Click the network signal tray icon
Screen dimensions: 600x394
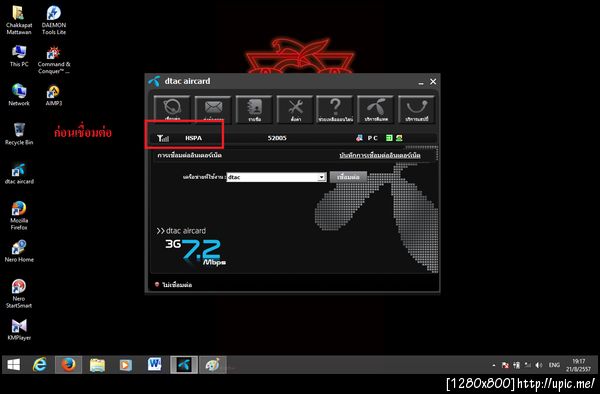(528, 365)
